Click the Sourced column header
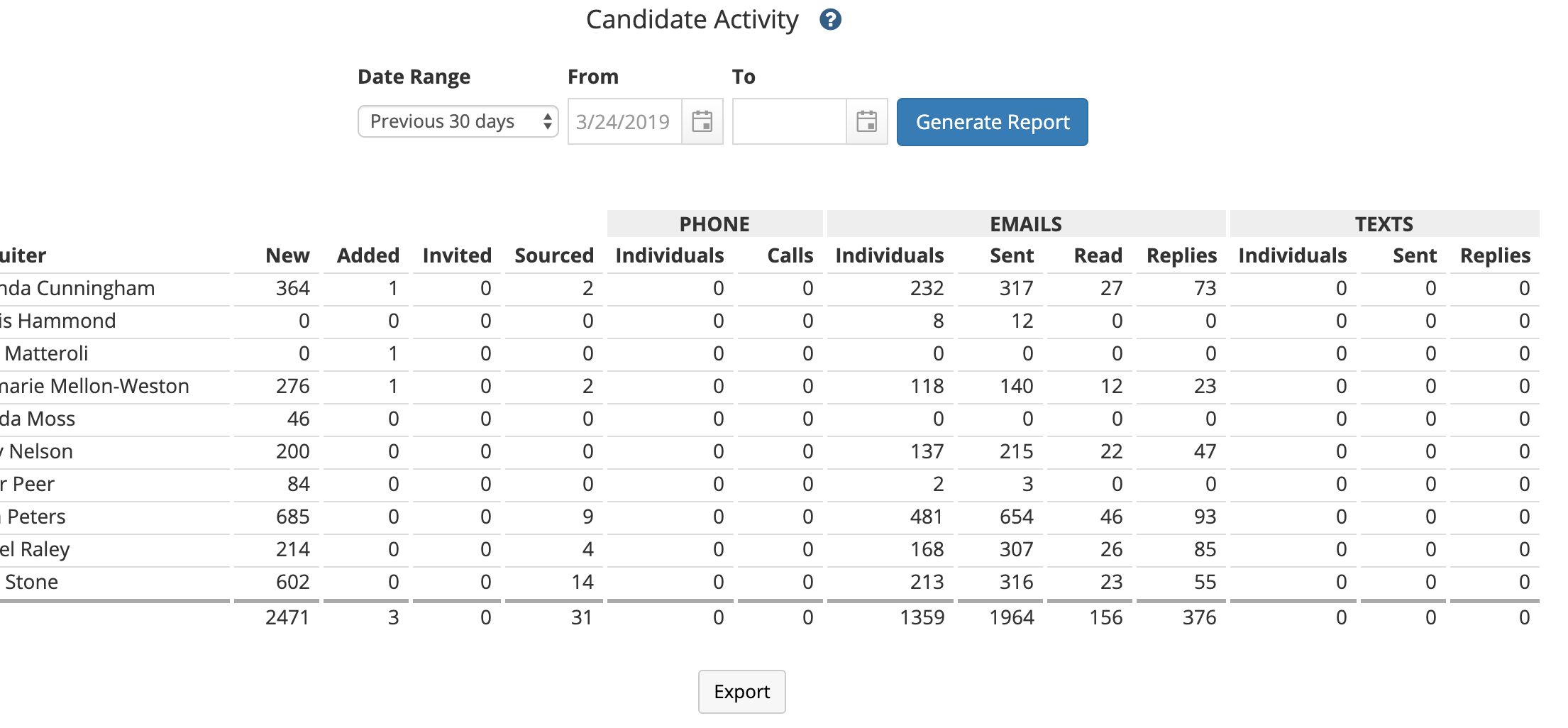 tap(554, 255)
